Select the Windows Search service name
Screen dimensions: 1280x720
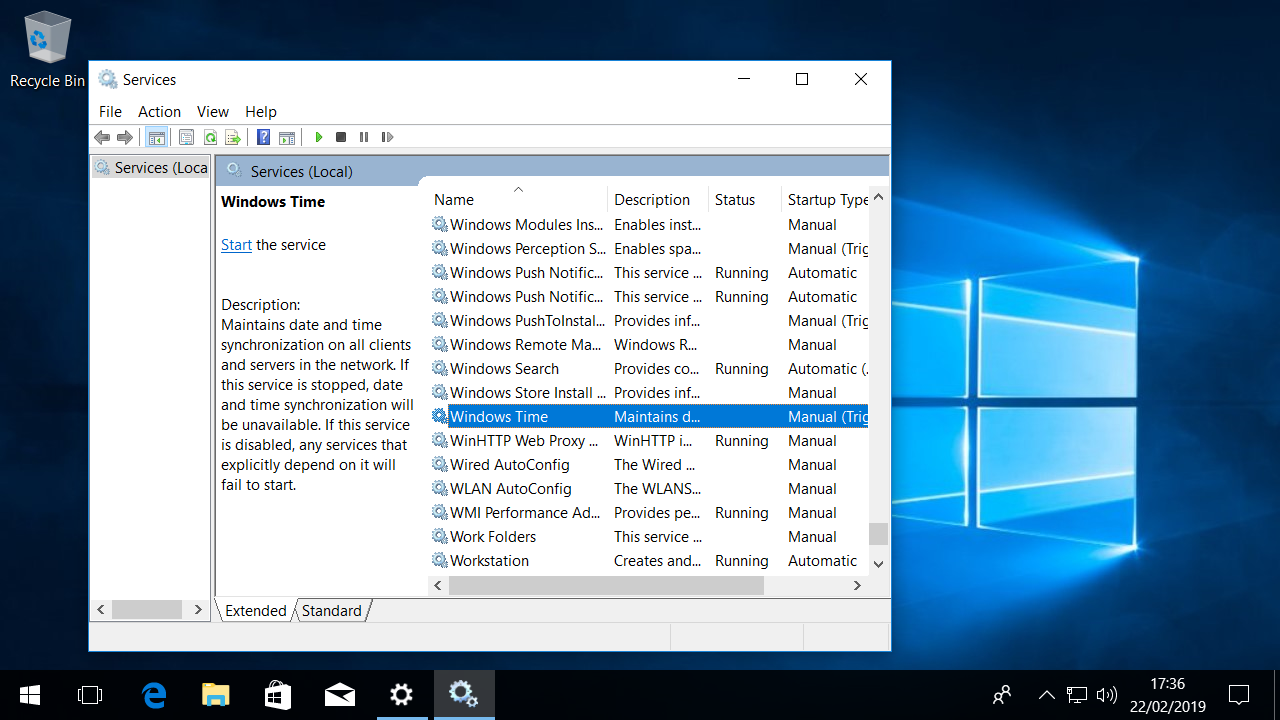coord(504,369)
